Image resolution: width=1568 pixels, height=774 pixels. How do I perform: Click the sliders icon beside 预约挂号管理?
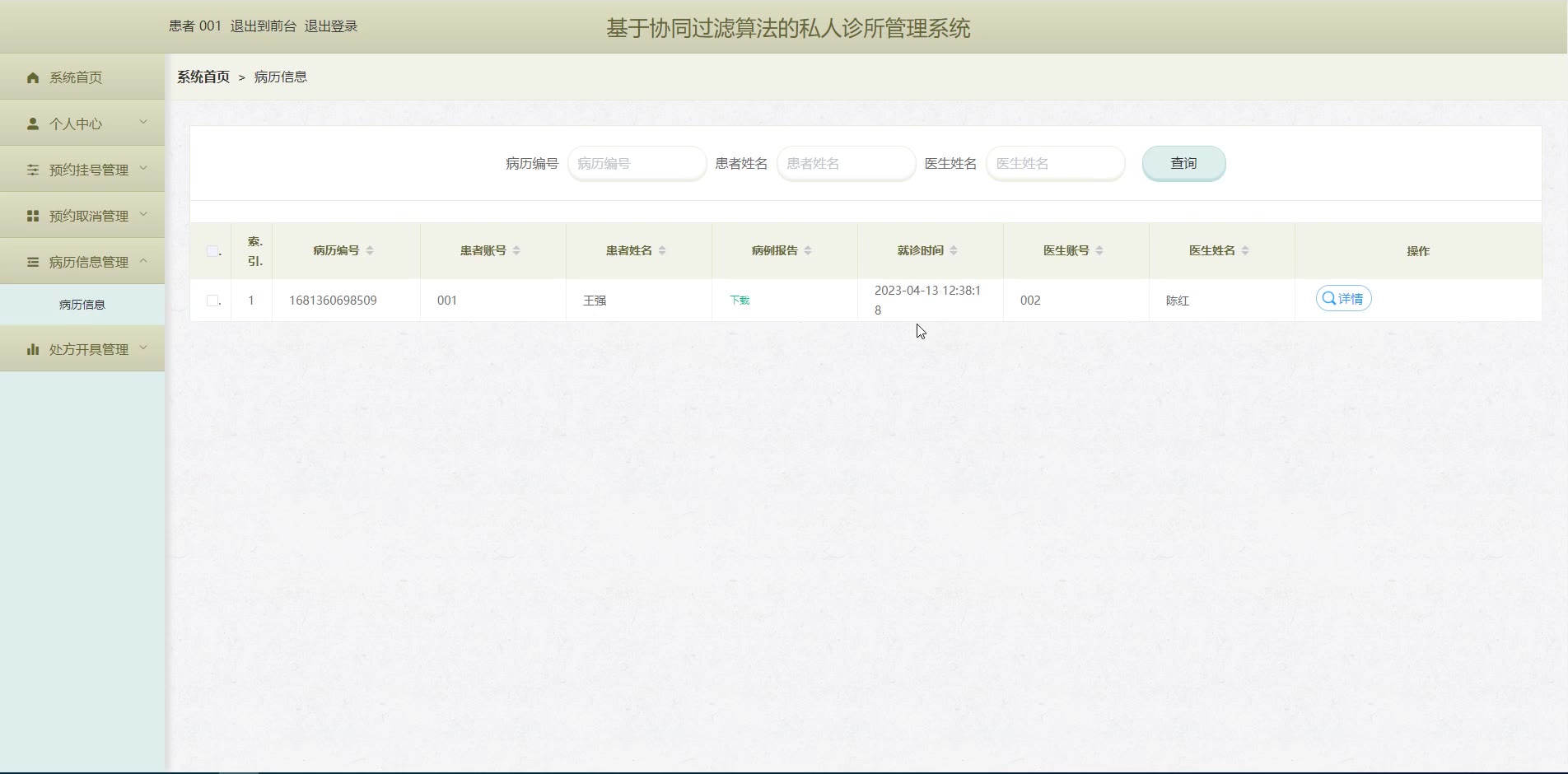pyautogui.click(x=33, y=170)
